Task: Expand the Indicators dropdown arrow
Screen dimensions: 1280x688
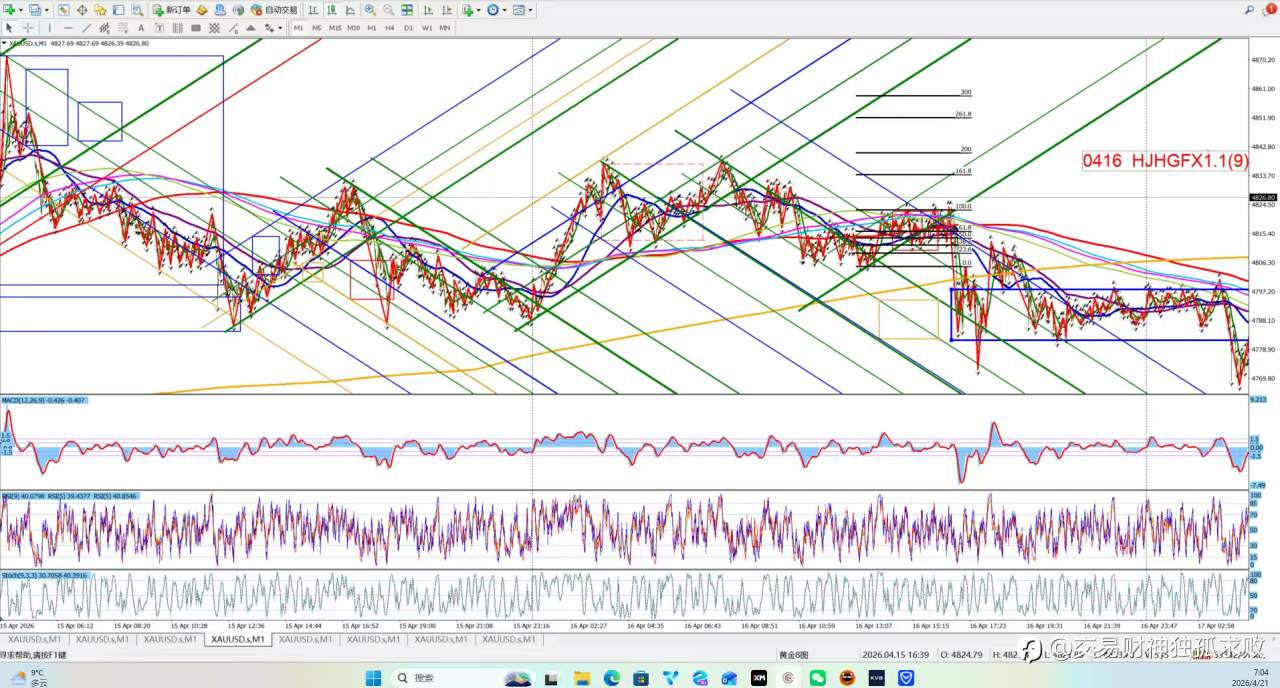Action: tap(479, 9)
